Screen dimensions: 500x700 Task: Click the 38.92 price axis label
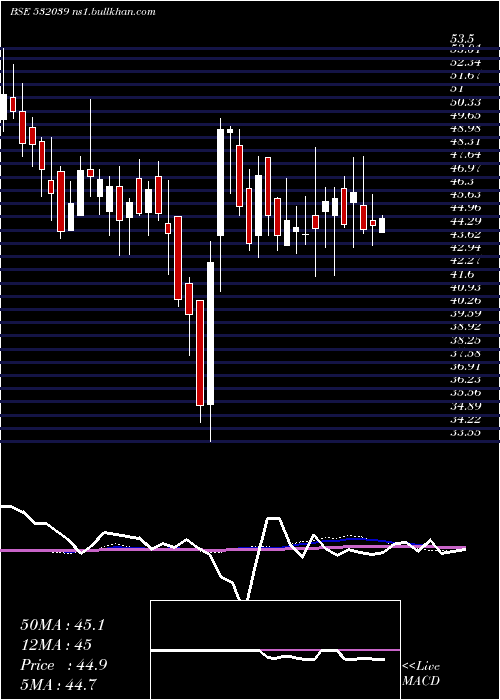click(466, 327)
